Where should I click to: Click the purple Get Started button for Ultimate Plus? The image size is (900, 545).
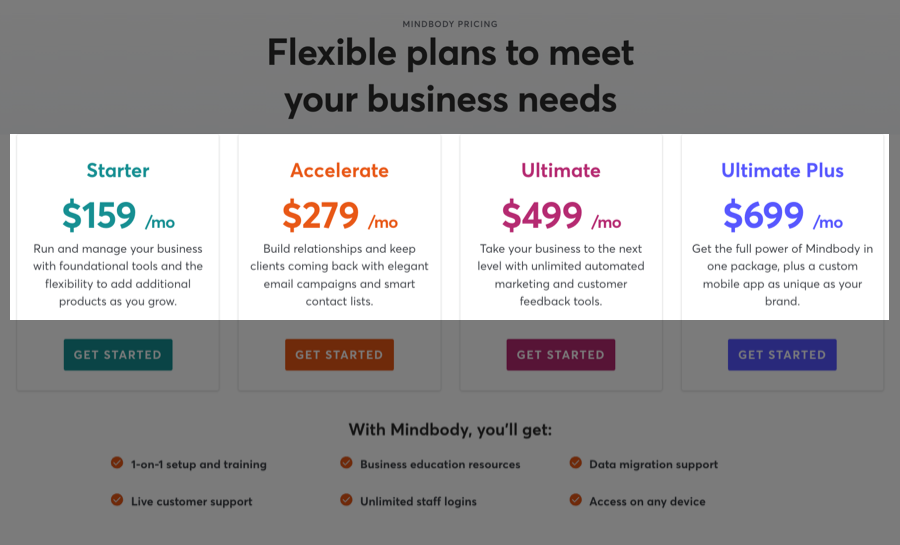[782, 355]
